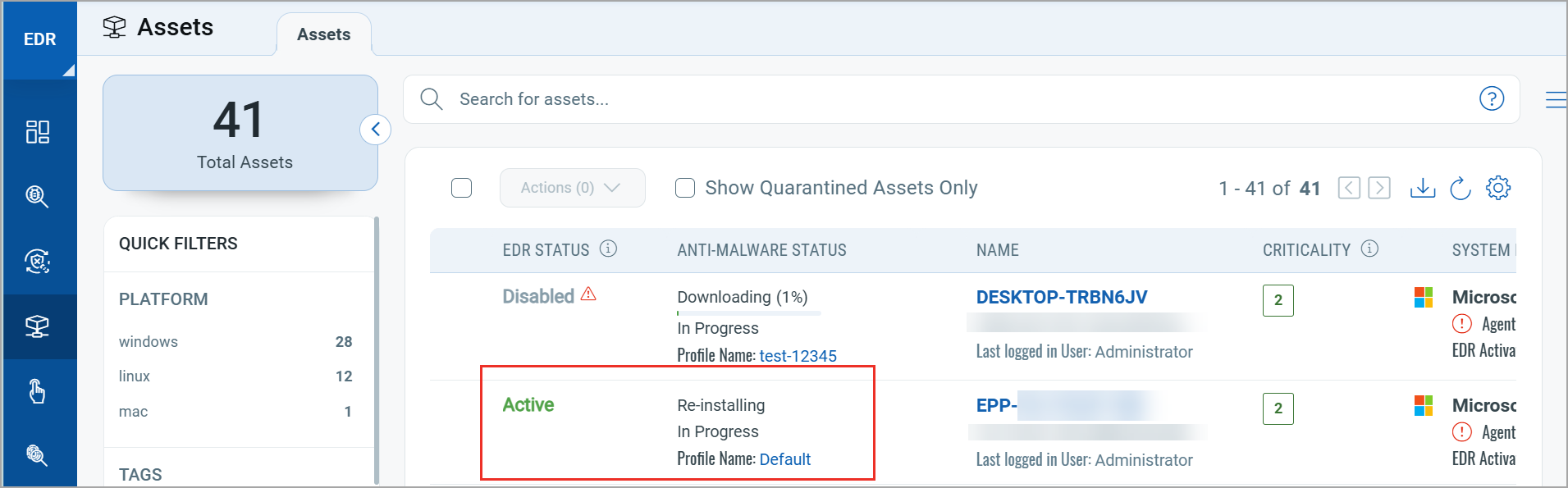Open the DESKTOP-TRBN6JV asset link

coord(1061,297)
